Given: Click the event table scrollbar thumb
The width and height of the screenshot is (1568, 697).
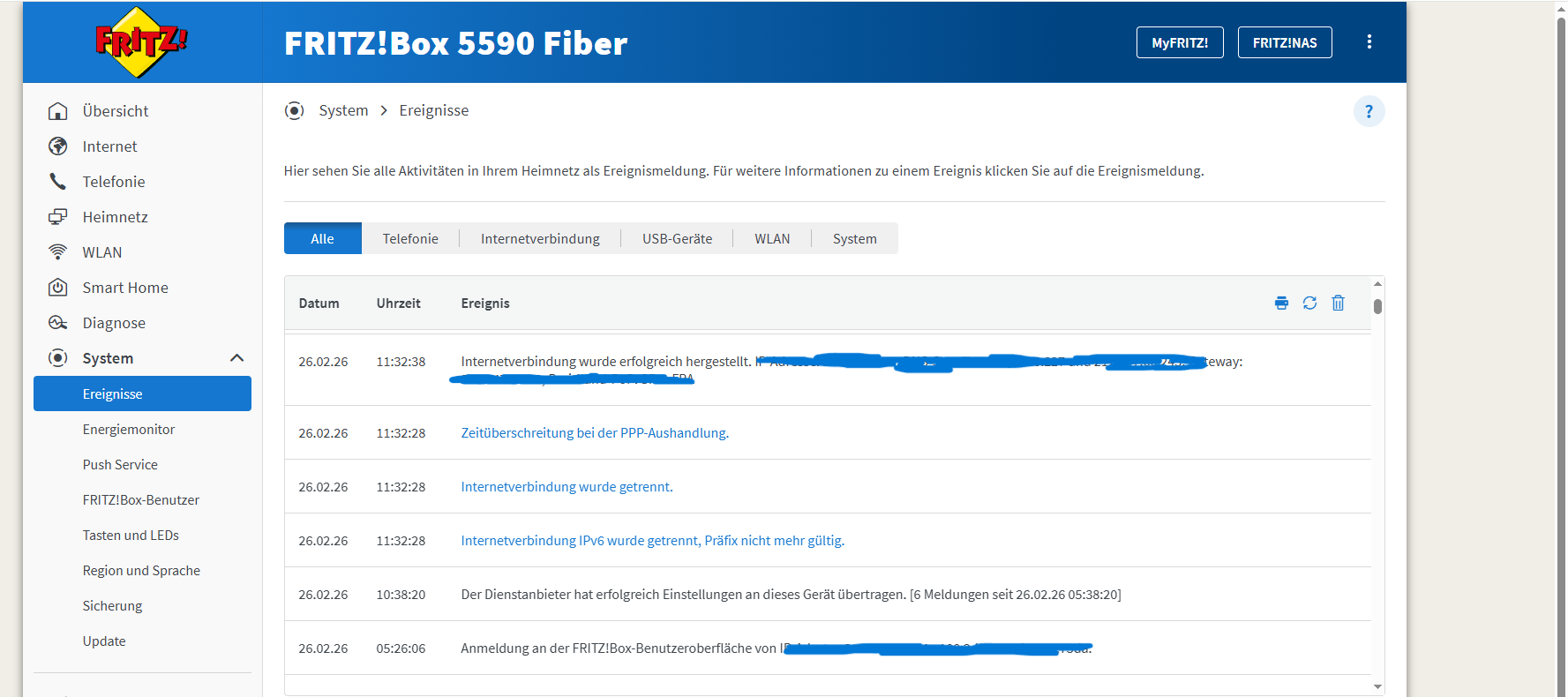Looking at the screenshot, I should coord(1377,306).
